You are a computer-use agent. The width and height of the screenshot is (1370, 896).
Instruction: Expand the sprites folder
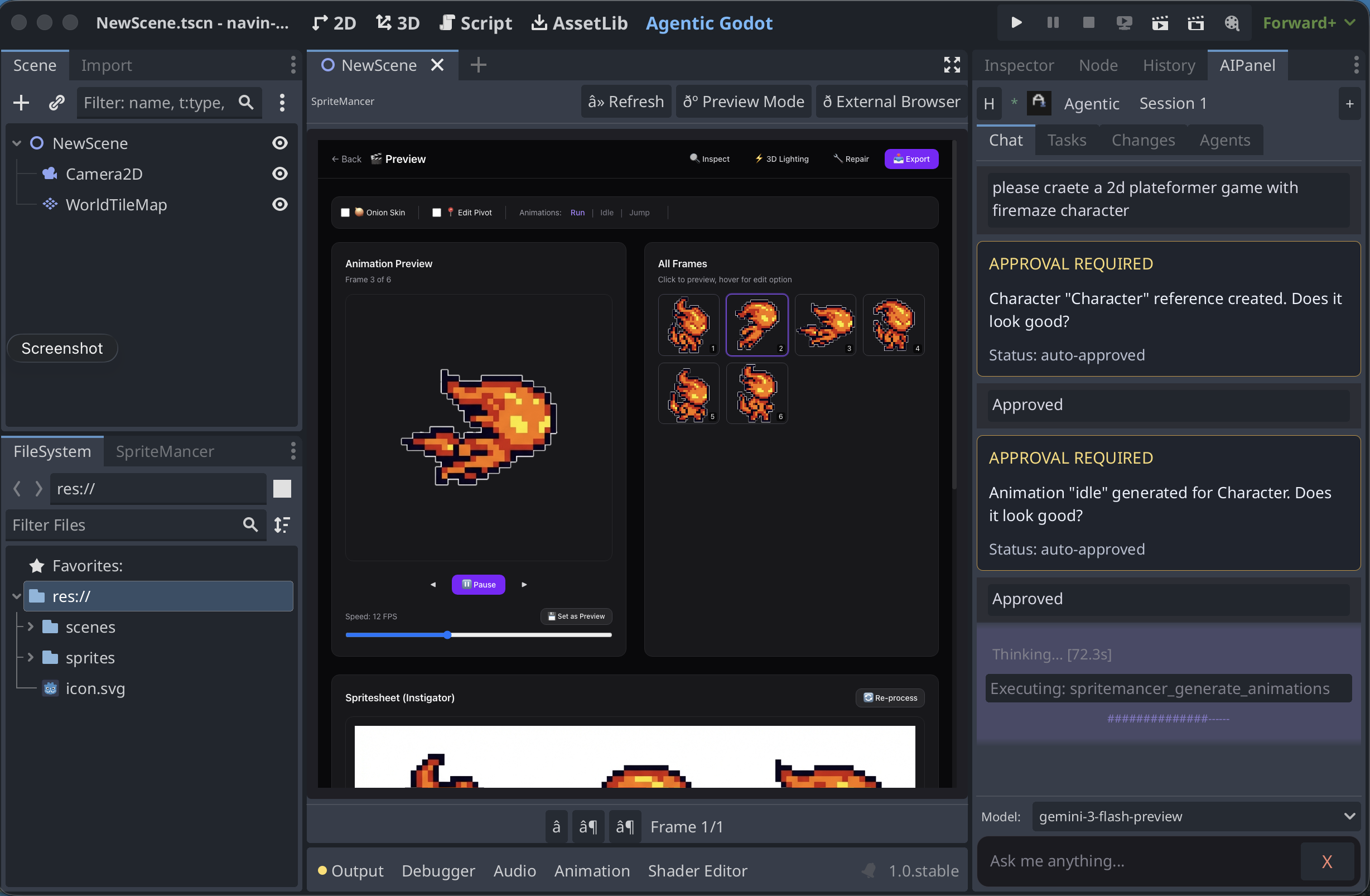point(31,657)
